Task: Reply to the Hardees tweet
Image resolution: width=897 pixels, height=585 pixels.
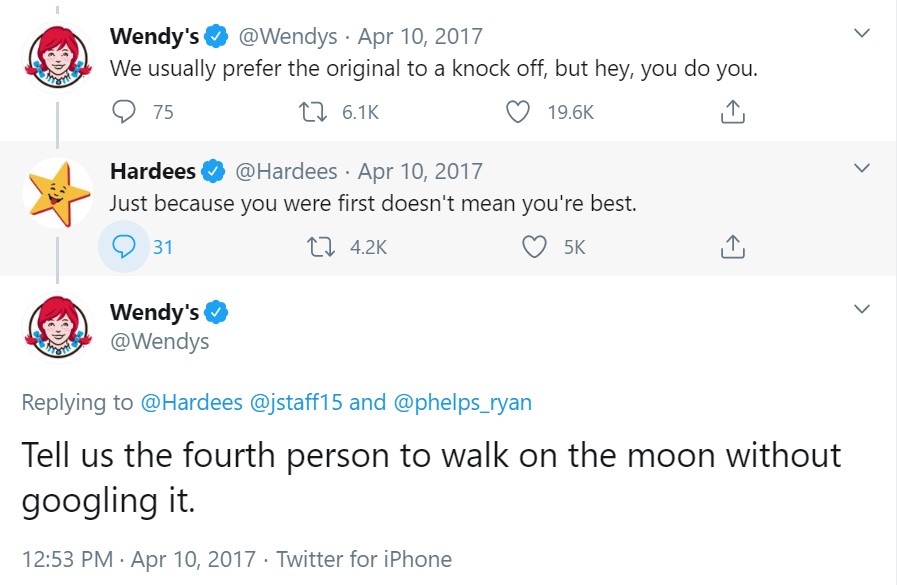Action: (x=124, y=246)
